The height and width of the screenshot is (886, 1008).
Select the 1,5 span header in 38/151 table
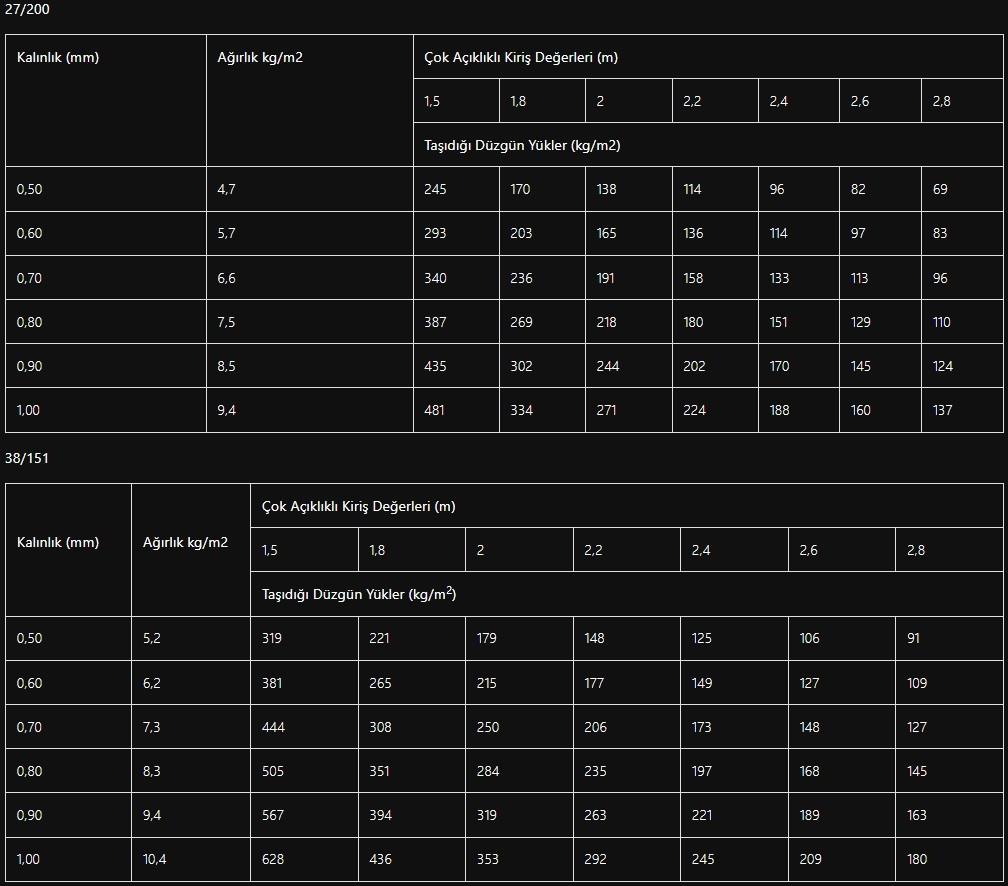click(x=270, y=550)
